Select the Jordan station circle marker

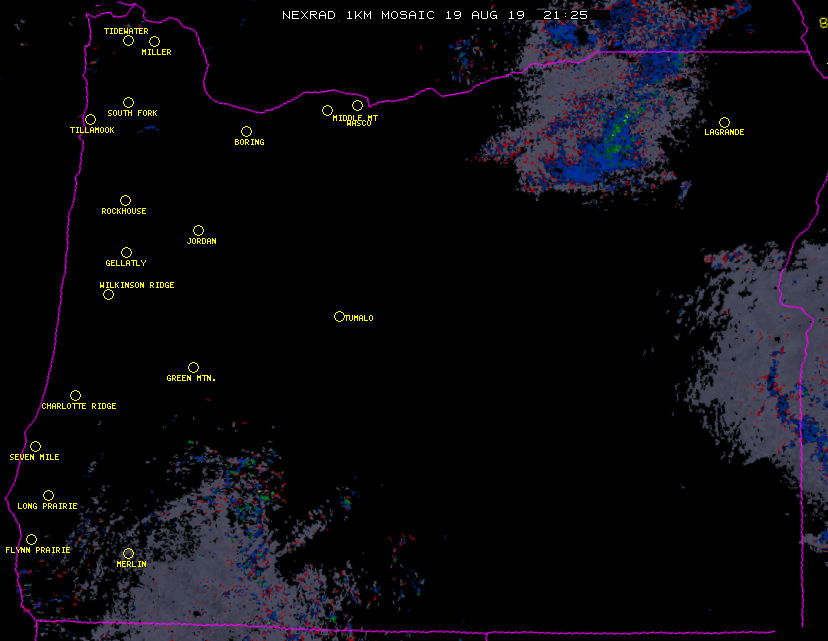pyautogui.click(x=198, y=230)
